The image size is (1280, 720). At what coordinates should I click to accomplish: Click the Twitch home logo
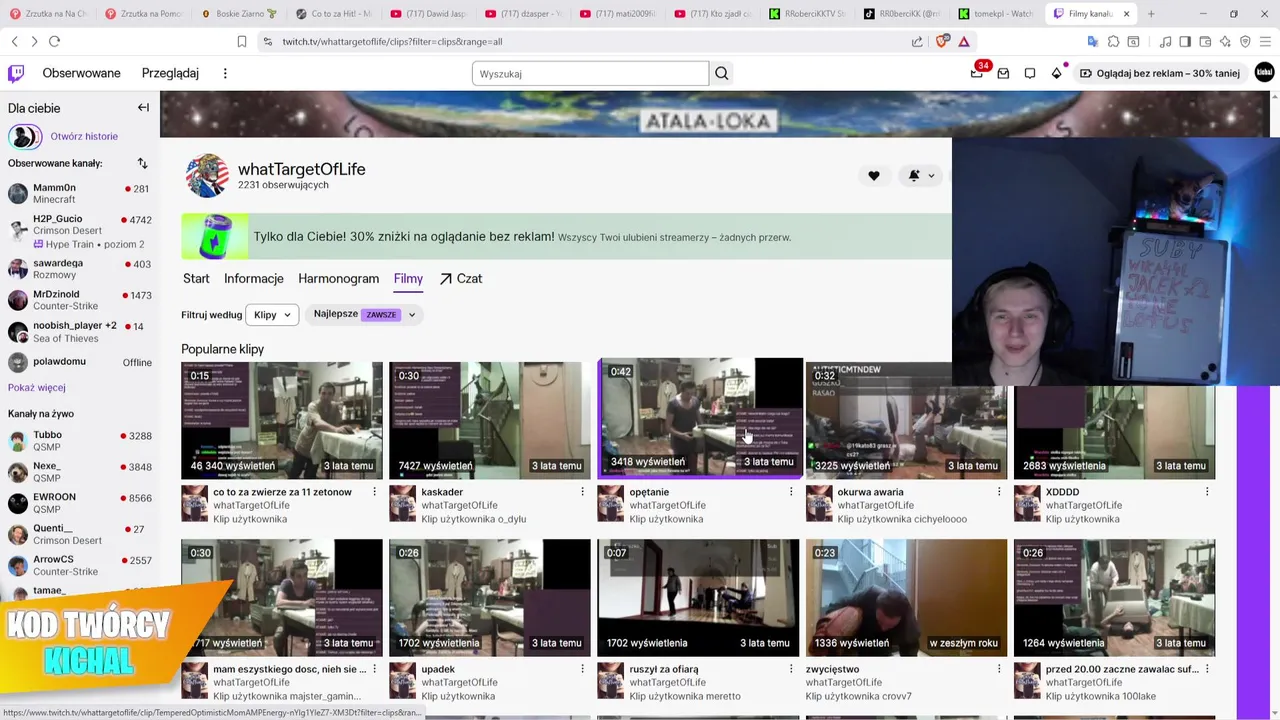pyautogui.click(x=16, y=73)
